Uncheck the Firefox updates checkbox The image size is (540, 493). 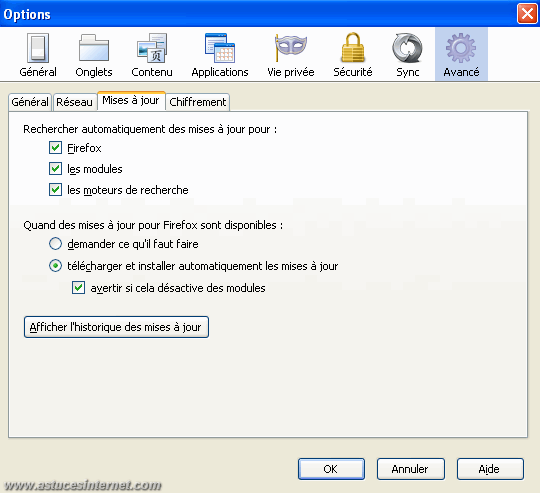[55, 148]
